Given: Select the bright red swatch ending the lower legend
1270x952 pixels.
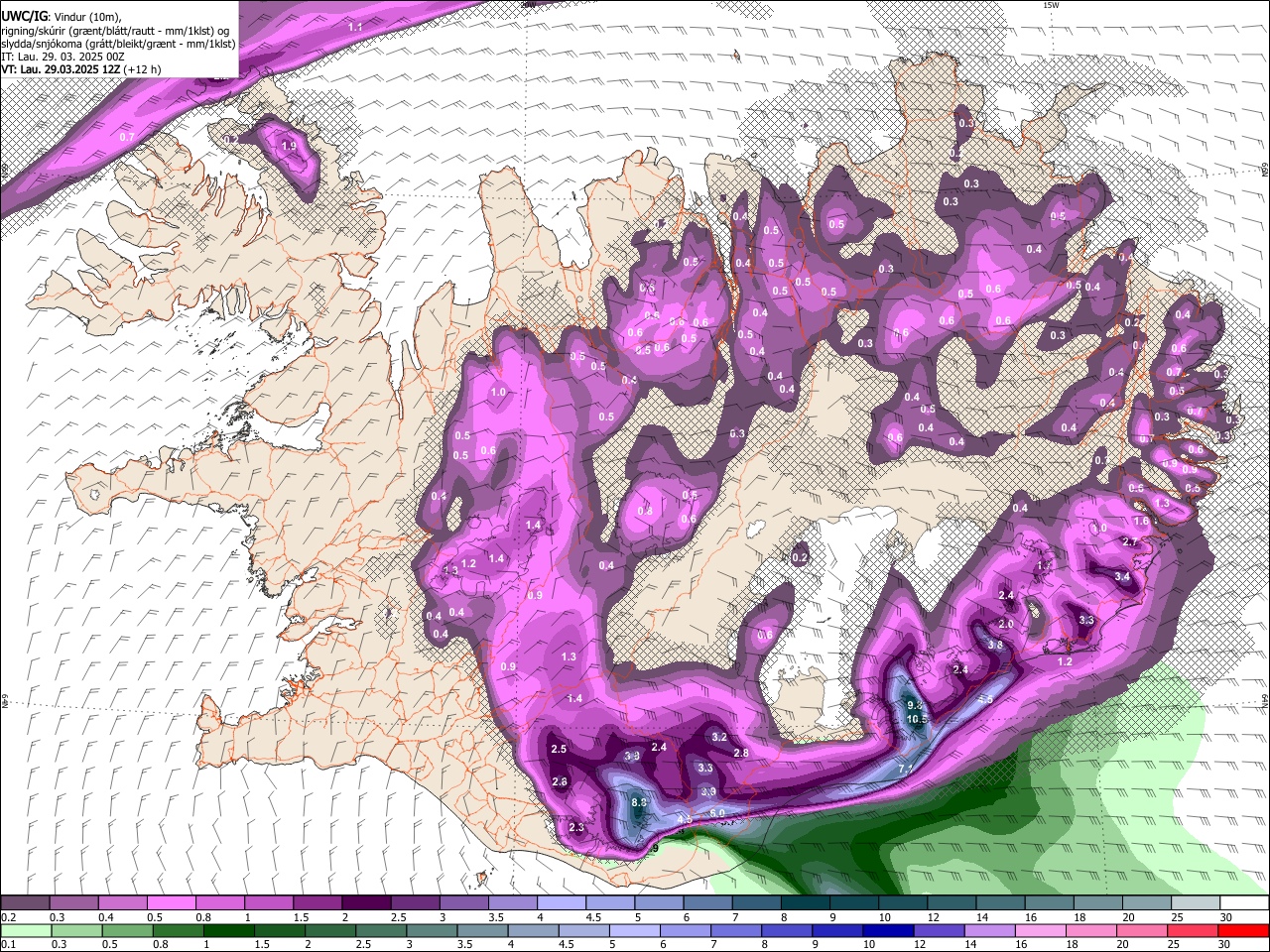Looking at the screenshot, I should [x=1242, y=930].
